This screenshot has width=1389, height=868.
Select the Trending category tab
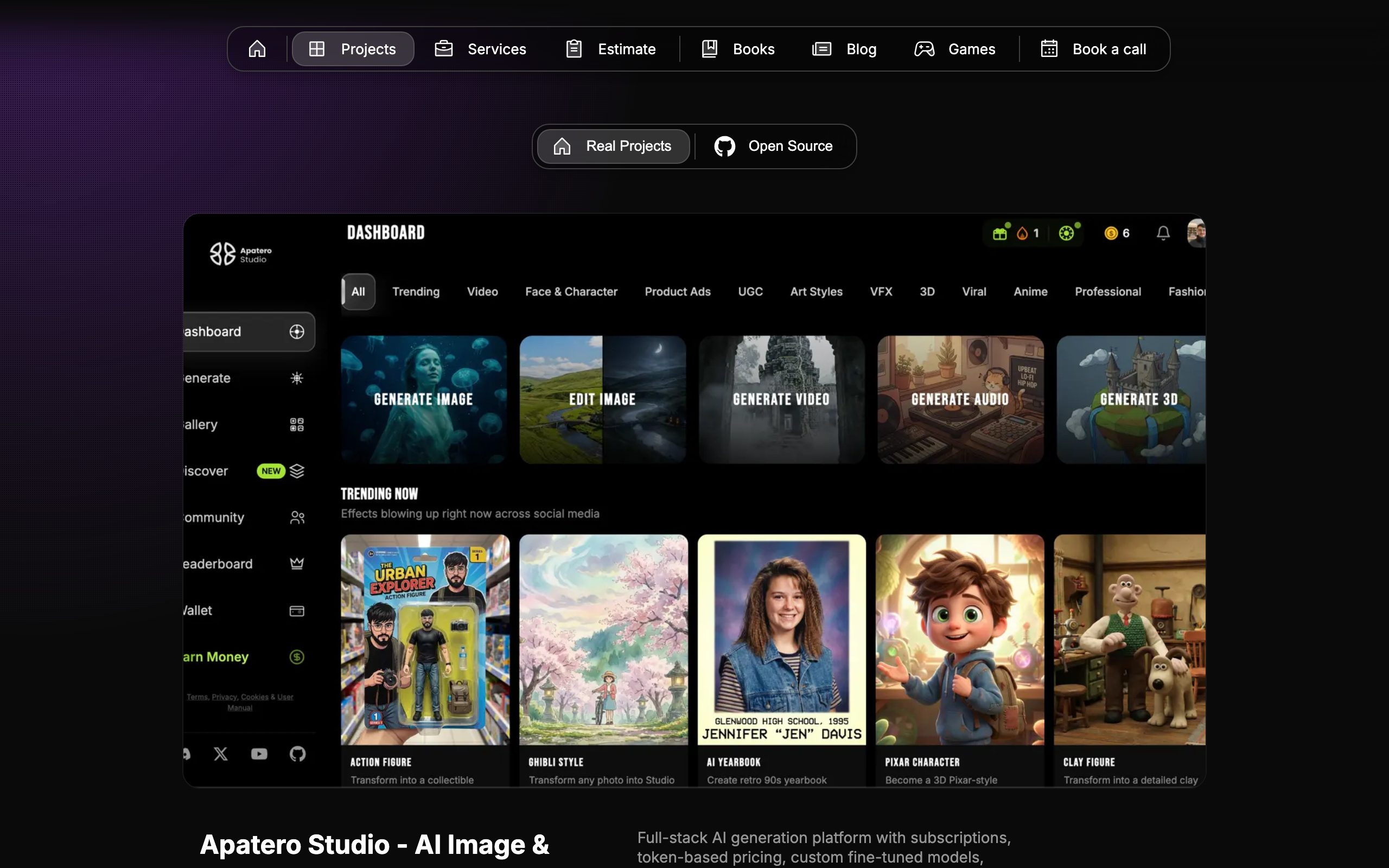pyautogui.click(x=416, y=292)
